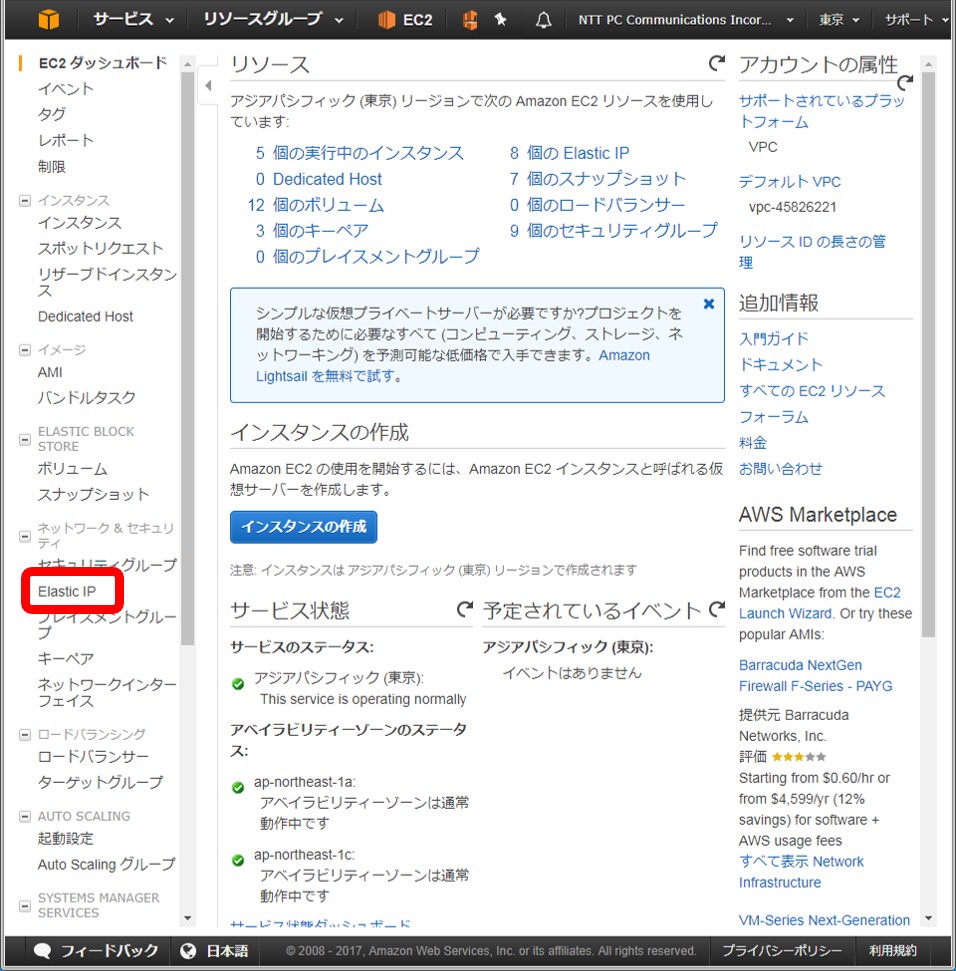This screenshot has height=971, width=956.
Task: Collapse the ELASTIC BLOCK STORE section
Action: click(25, 440)
